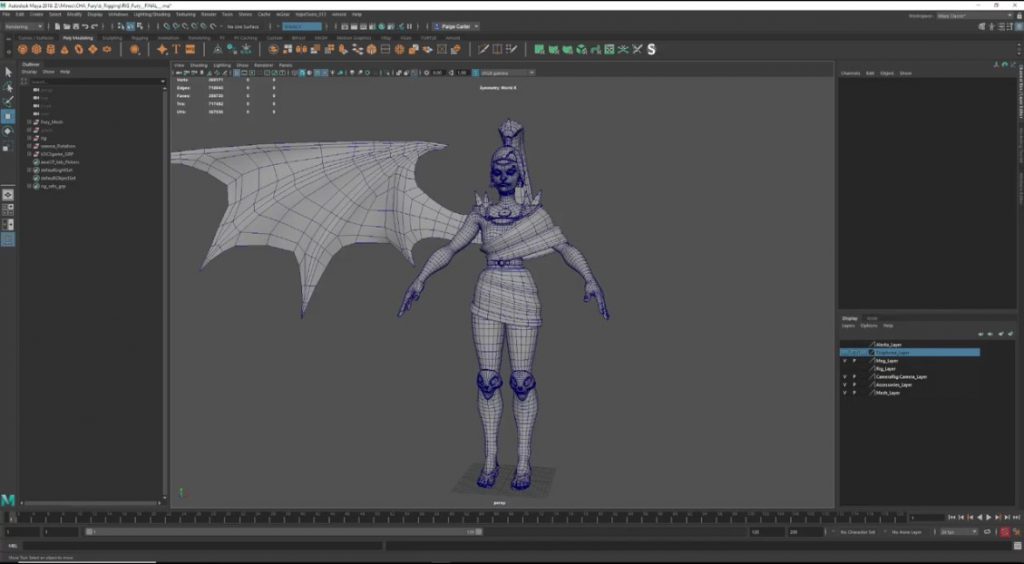
Task: Toggle playback P of Meg_Layer
Action: point(854,360)
